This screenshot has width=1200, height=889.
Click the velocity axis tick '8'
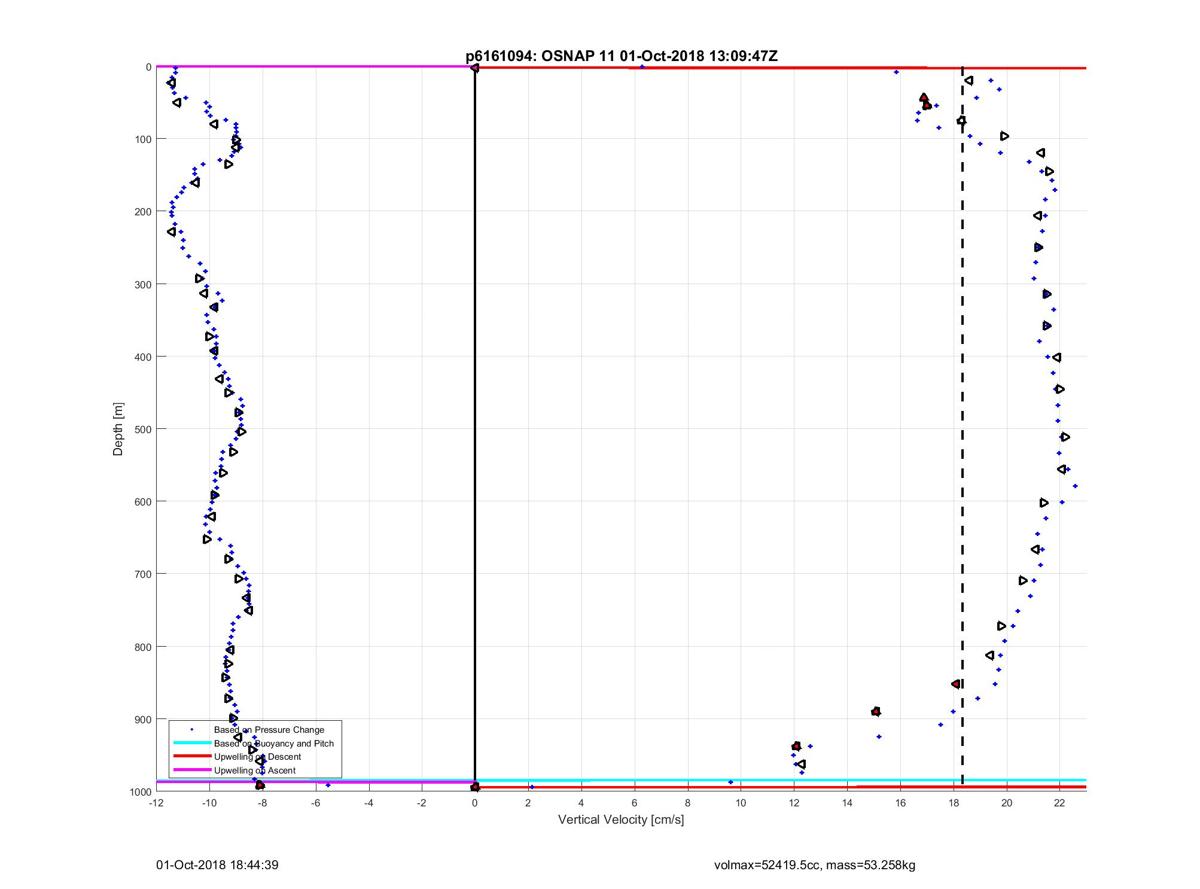[687, 802]
